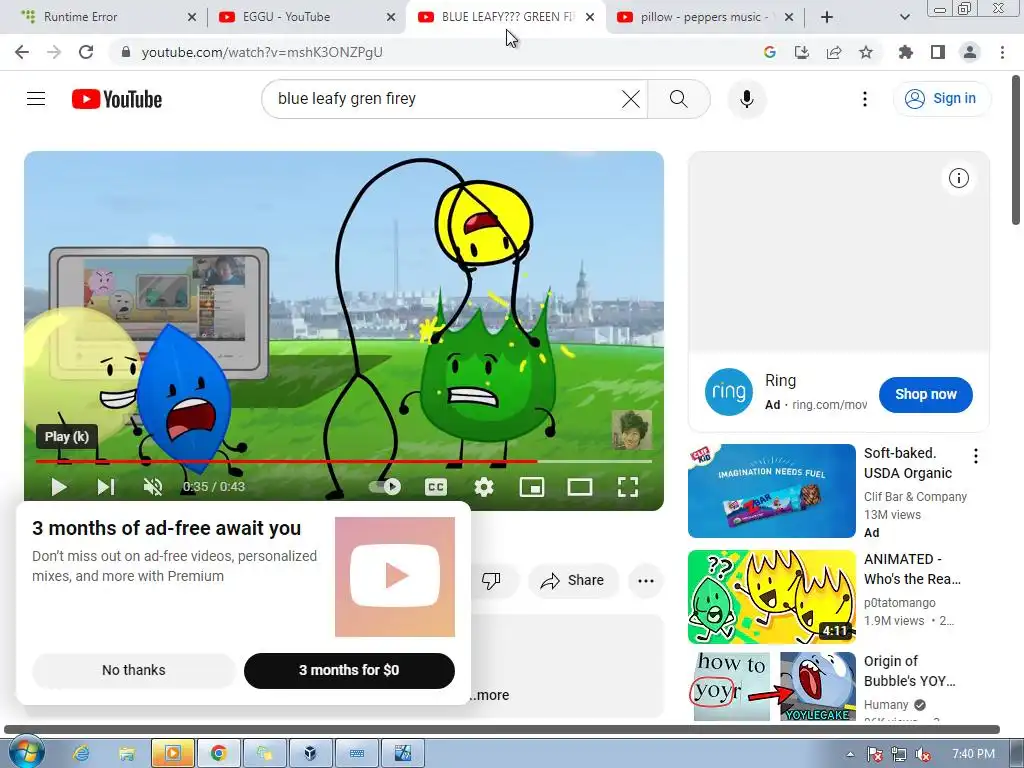Open more actions ellipsis below video

point(646,581)
